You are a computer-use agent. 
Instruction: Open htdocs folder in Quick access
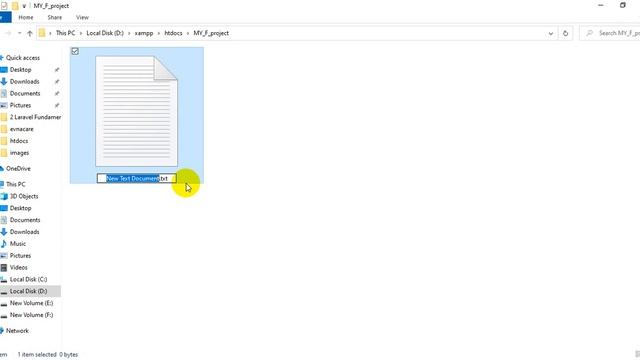click(x=19, y=141)
